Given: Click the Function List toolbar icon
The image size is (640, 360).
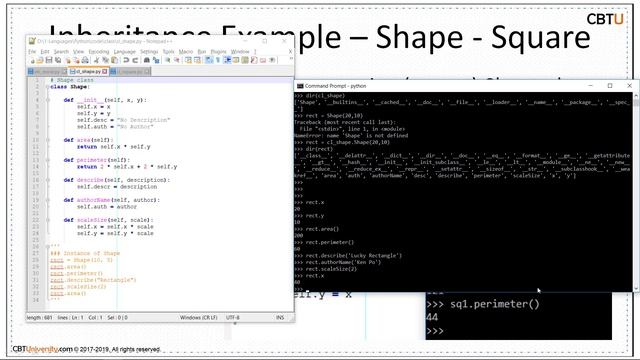Looking at the screenshot, I should tap(254, 60).
